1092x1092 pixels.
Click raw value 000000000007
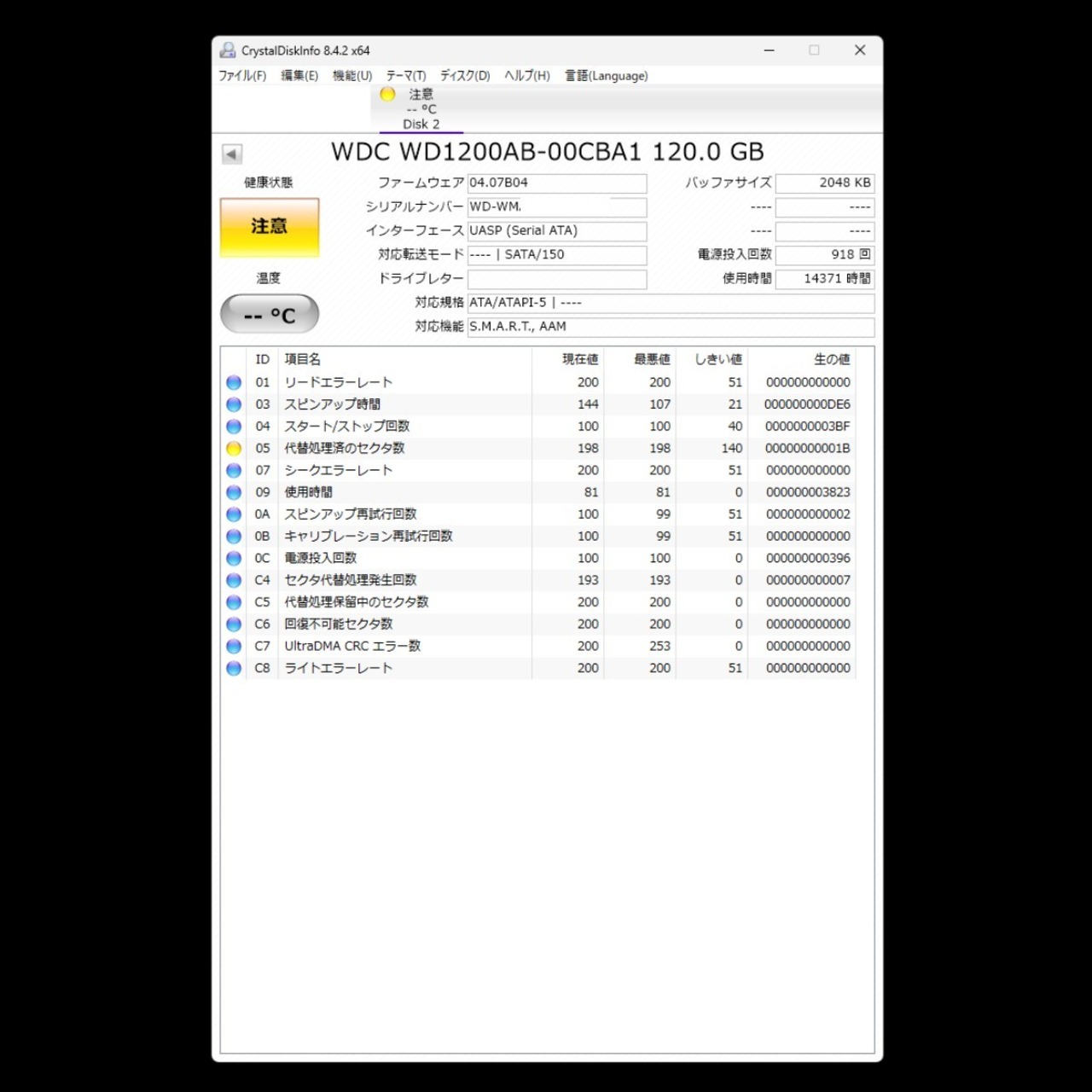pos(808,580)
